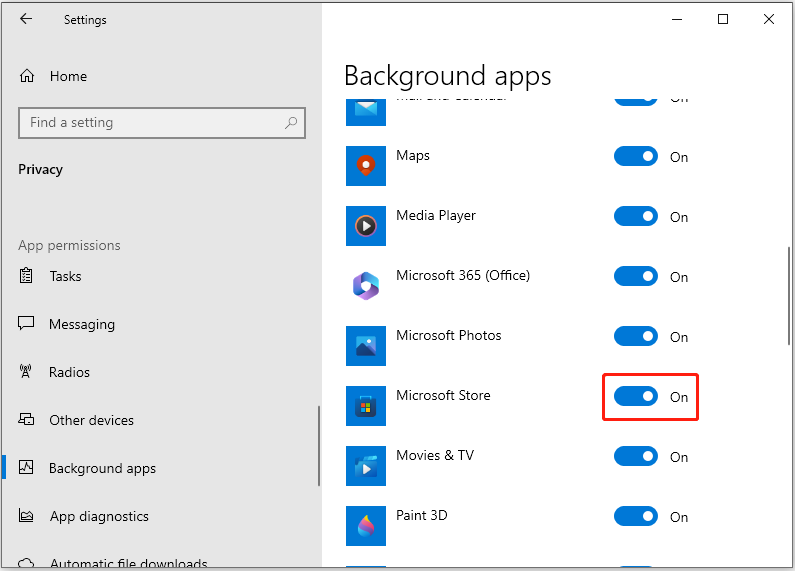Click the Microsoft Photos label

click(x=448, y=335)
